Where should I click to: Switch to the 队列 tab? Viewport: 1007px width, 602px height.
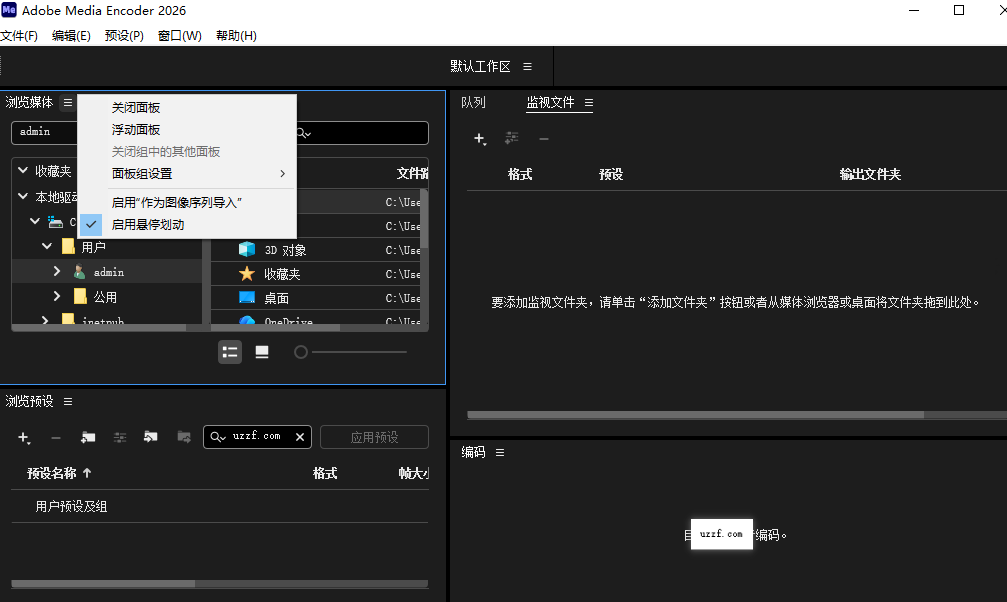(474, 102)
